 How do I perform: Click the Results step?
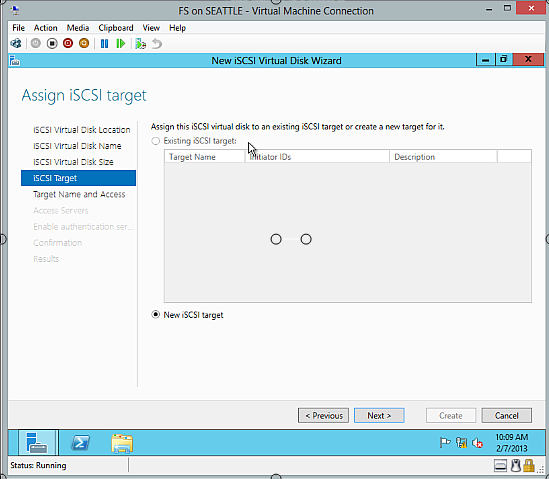tap(46, 259)
